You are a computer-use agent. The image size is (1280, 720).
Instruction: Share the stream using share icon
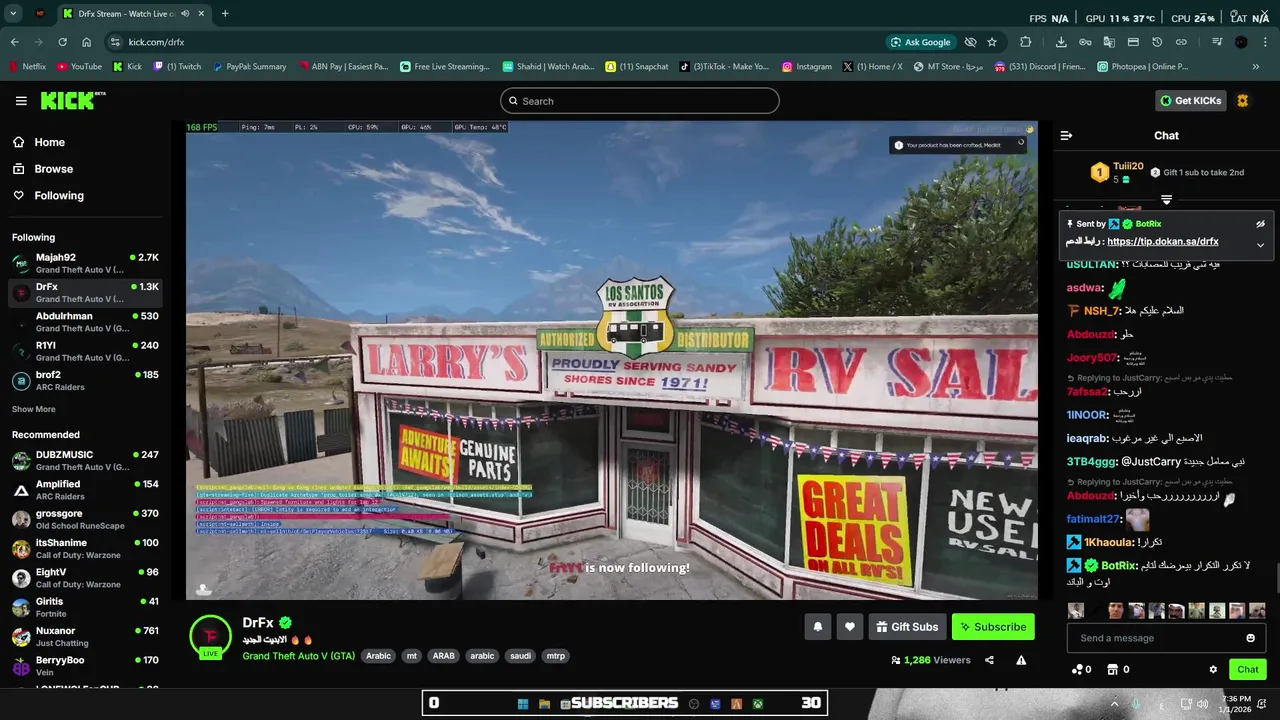click(x=989, y=660)
